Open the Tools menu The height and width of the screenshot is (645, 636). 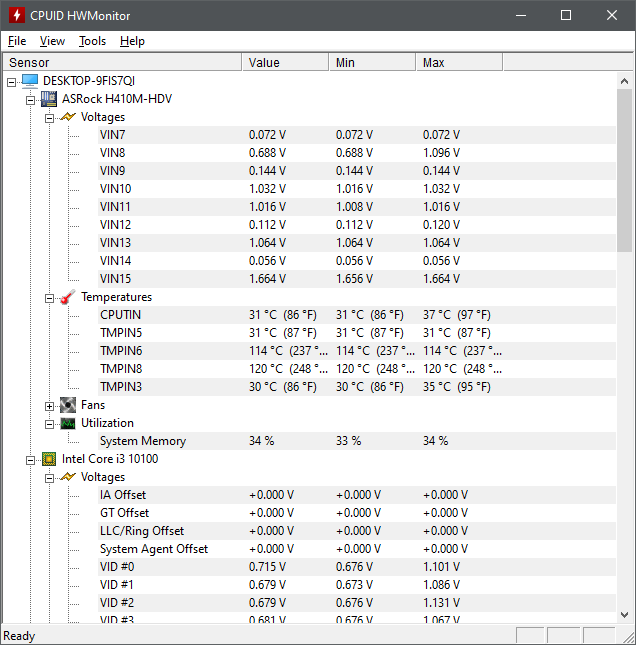coord(93,41)
